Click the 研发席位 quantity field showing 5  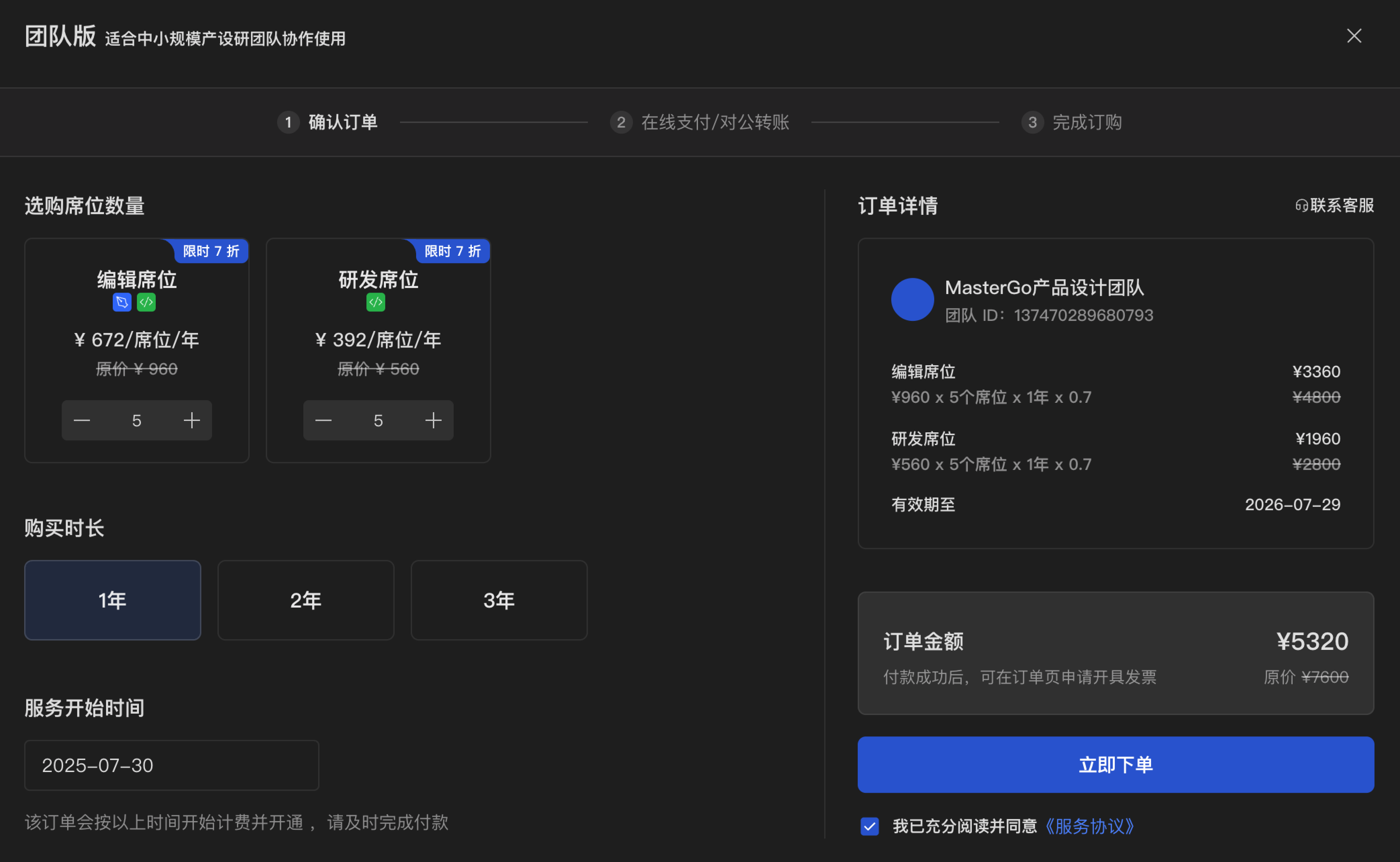click(378, 421)
